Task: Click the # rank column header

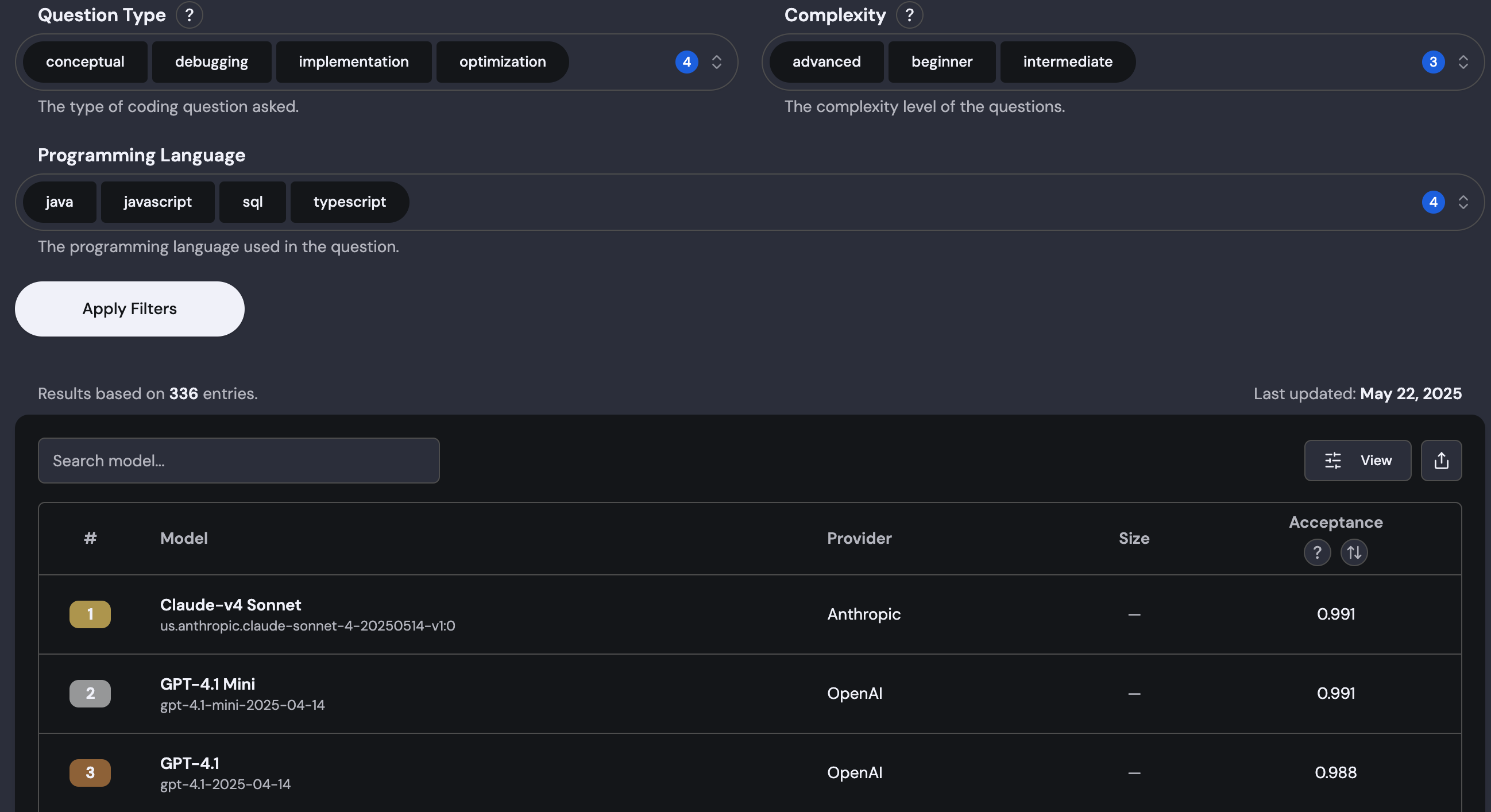Action: (90, 538)
